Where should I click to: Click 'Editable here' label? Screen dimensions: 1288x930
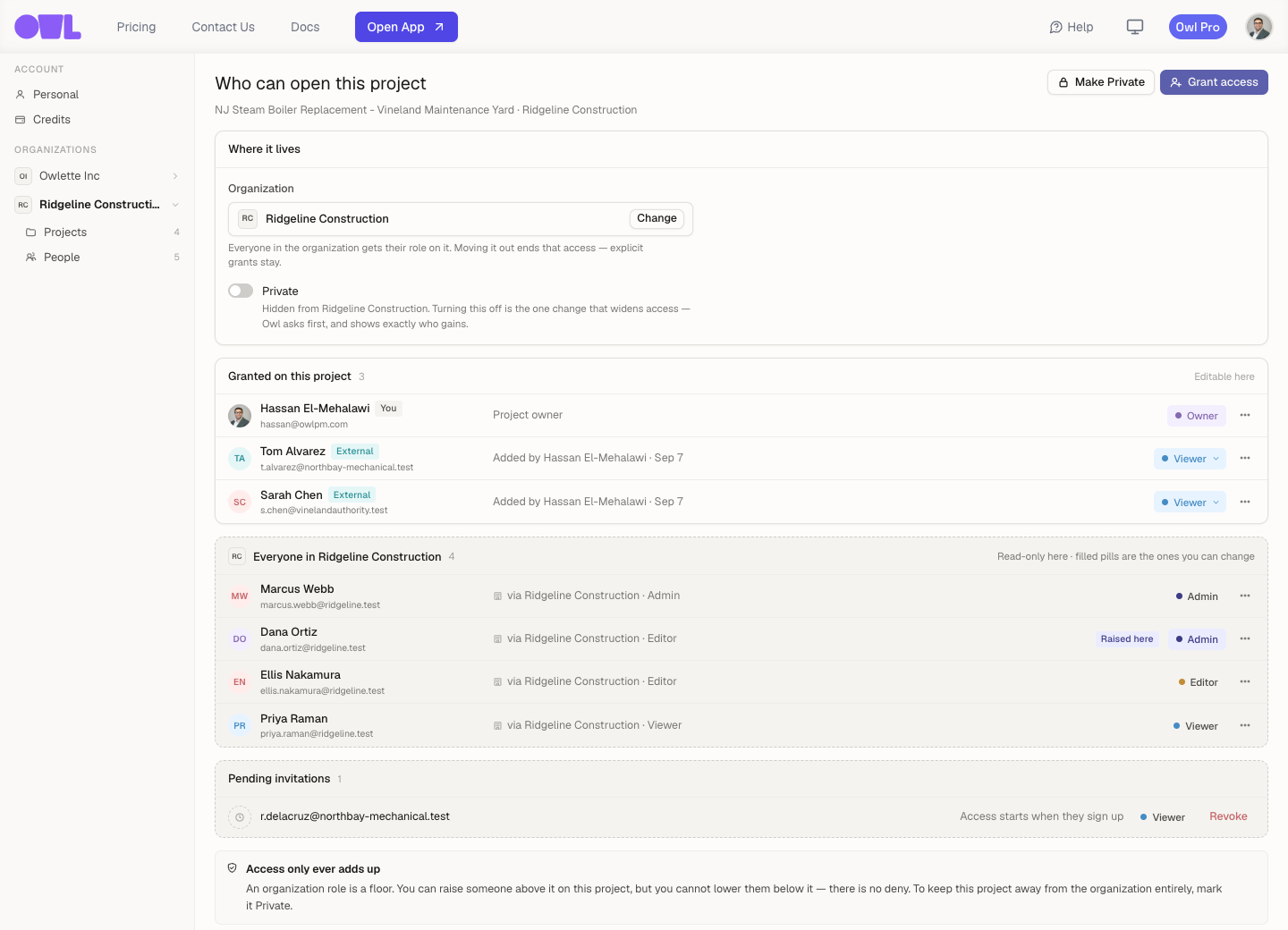(1224, 376)
